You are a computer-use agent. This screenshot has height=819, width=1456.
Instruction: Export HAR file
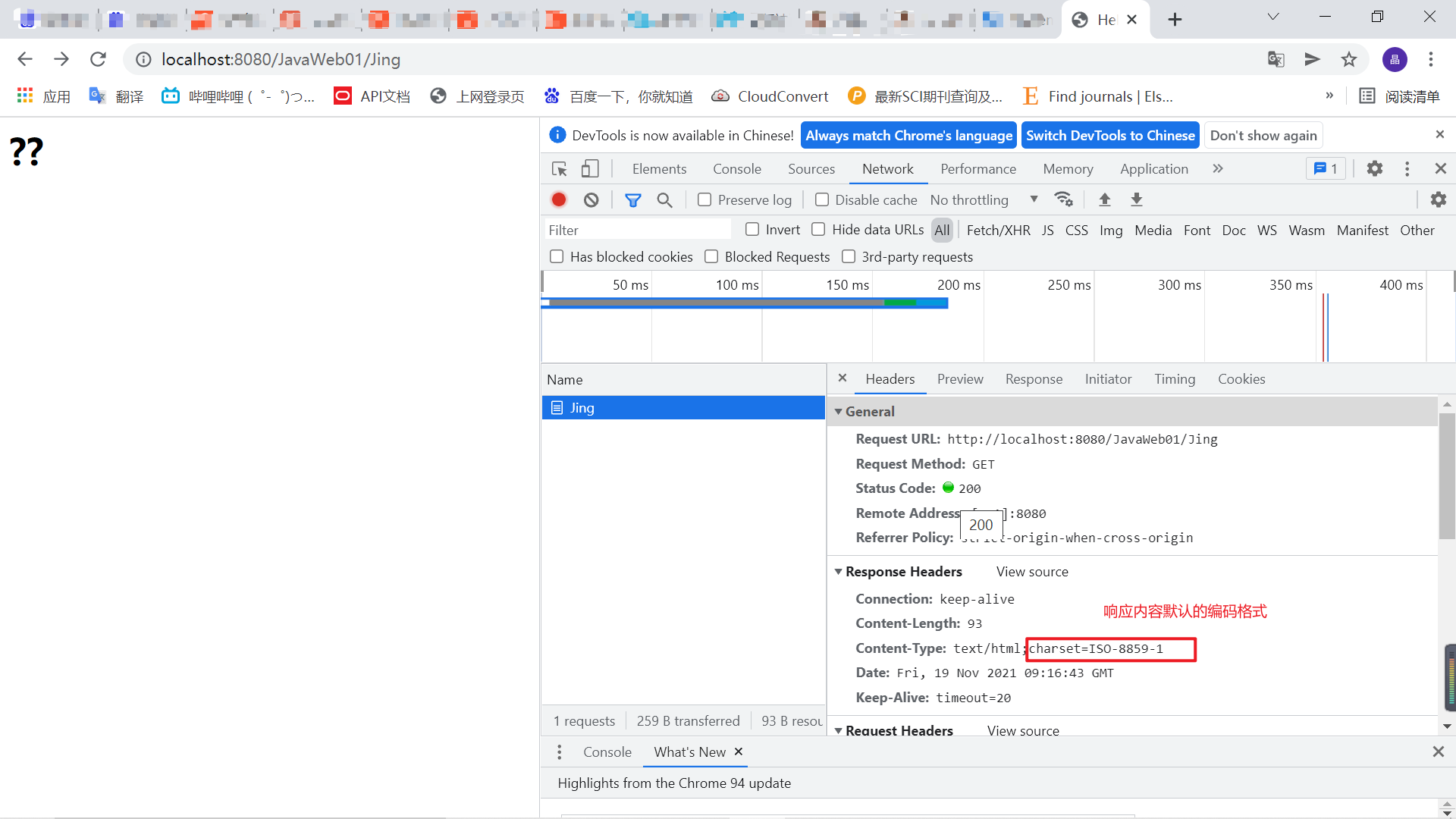[1136, 199]
